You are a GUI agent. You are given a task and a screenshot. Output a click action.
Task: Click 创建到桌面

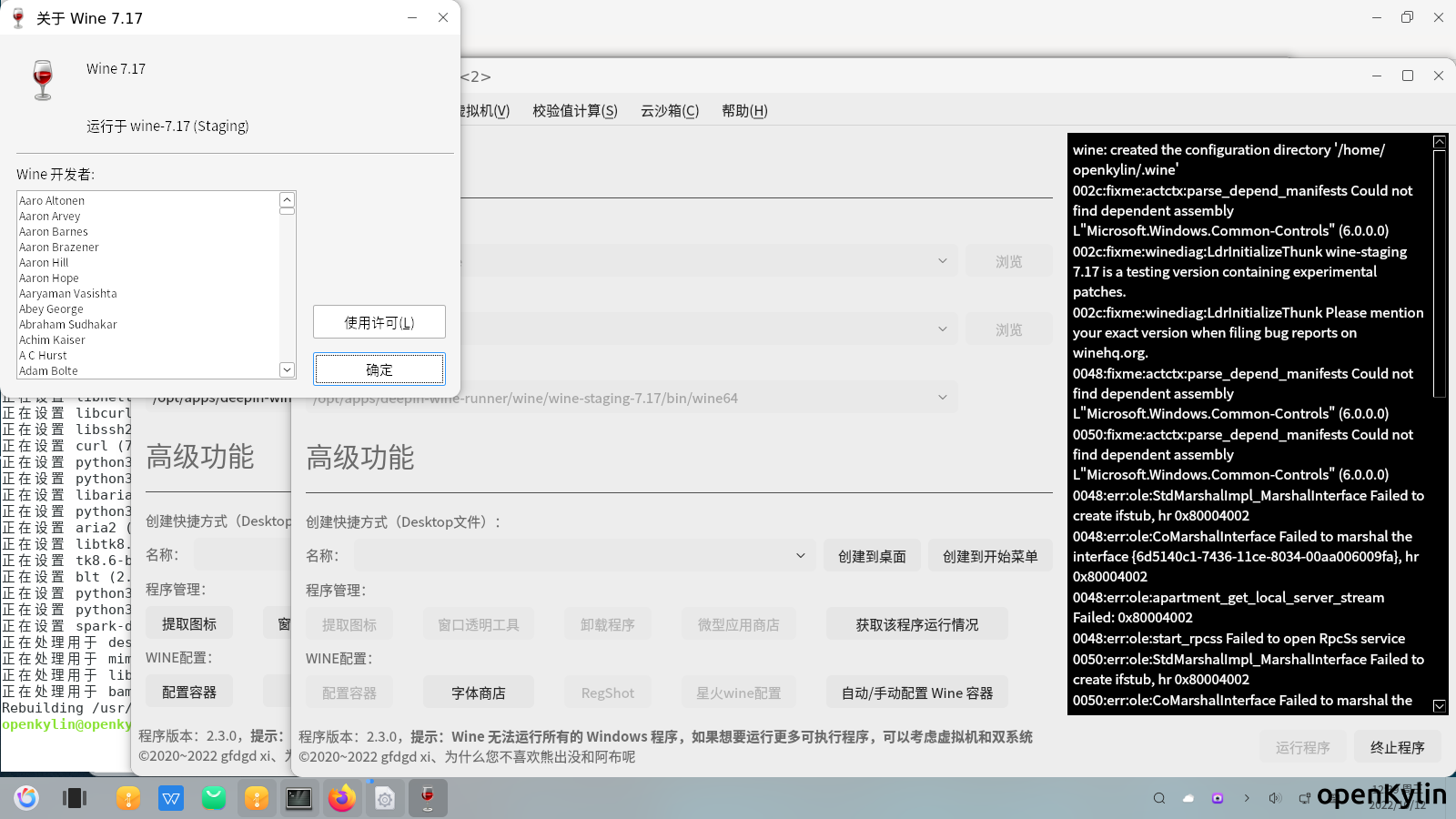[872, 556]
